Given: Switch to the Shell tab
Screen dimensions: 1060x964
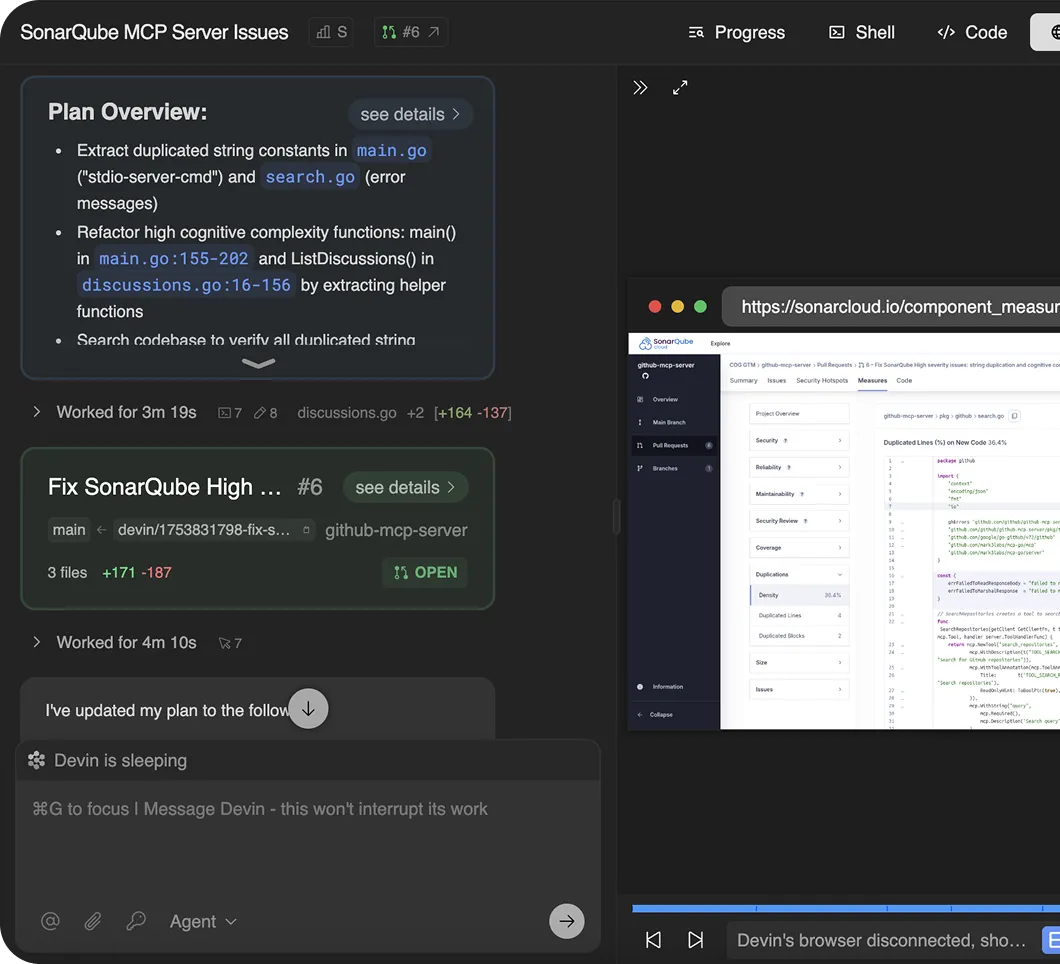Looking at the screenshot, I should (862, 32).
